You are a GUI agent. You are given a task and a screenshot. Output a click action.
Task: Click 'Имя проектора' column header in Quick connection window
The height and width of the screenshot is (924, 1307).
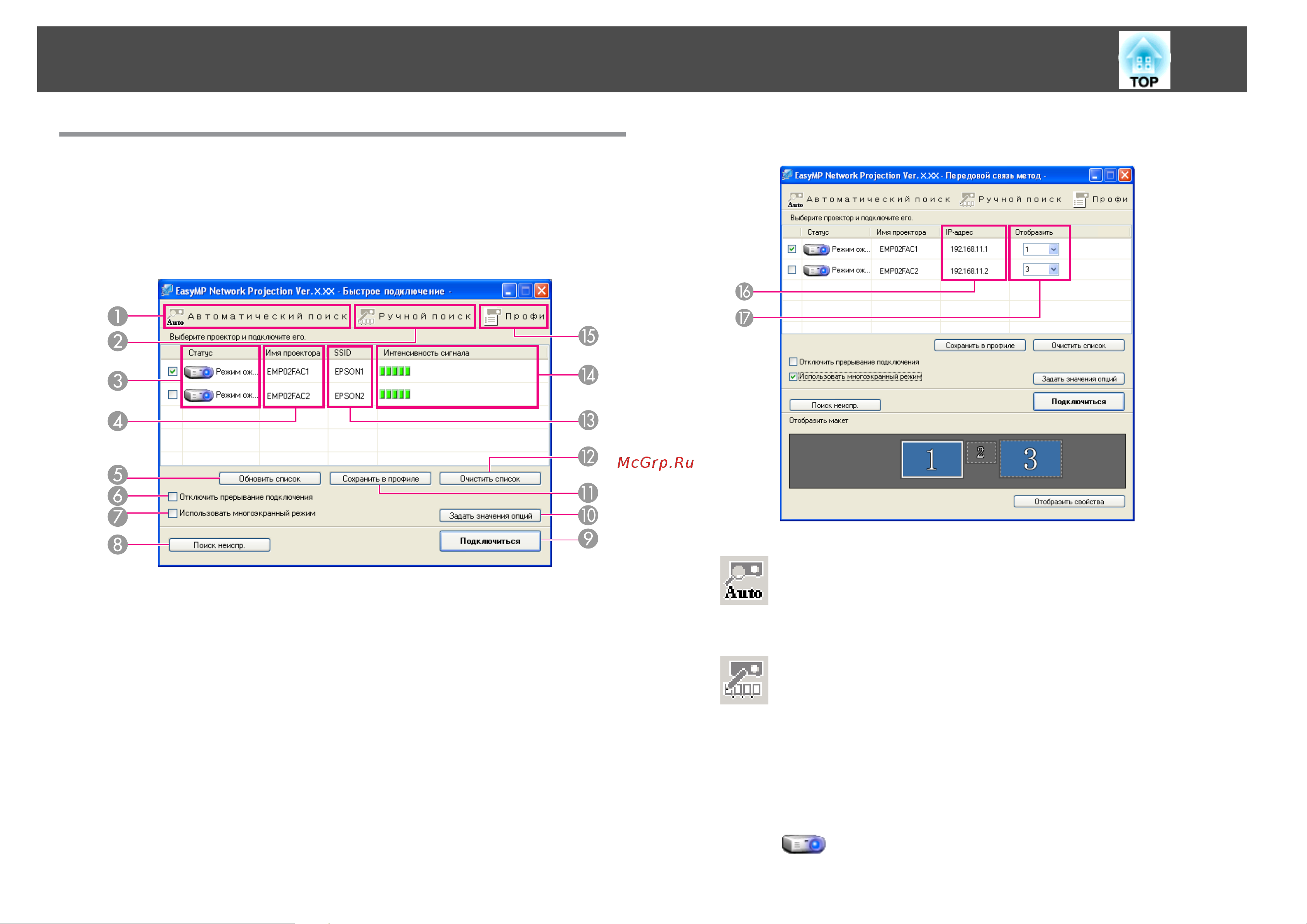click(293, 353)
